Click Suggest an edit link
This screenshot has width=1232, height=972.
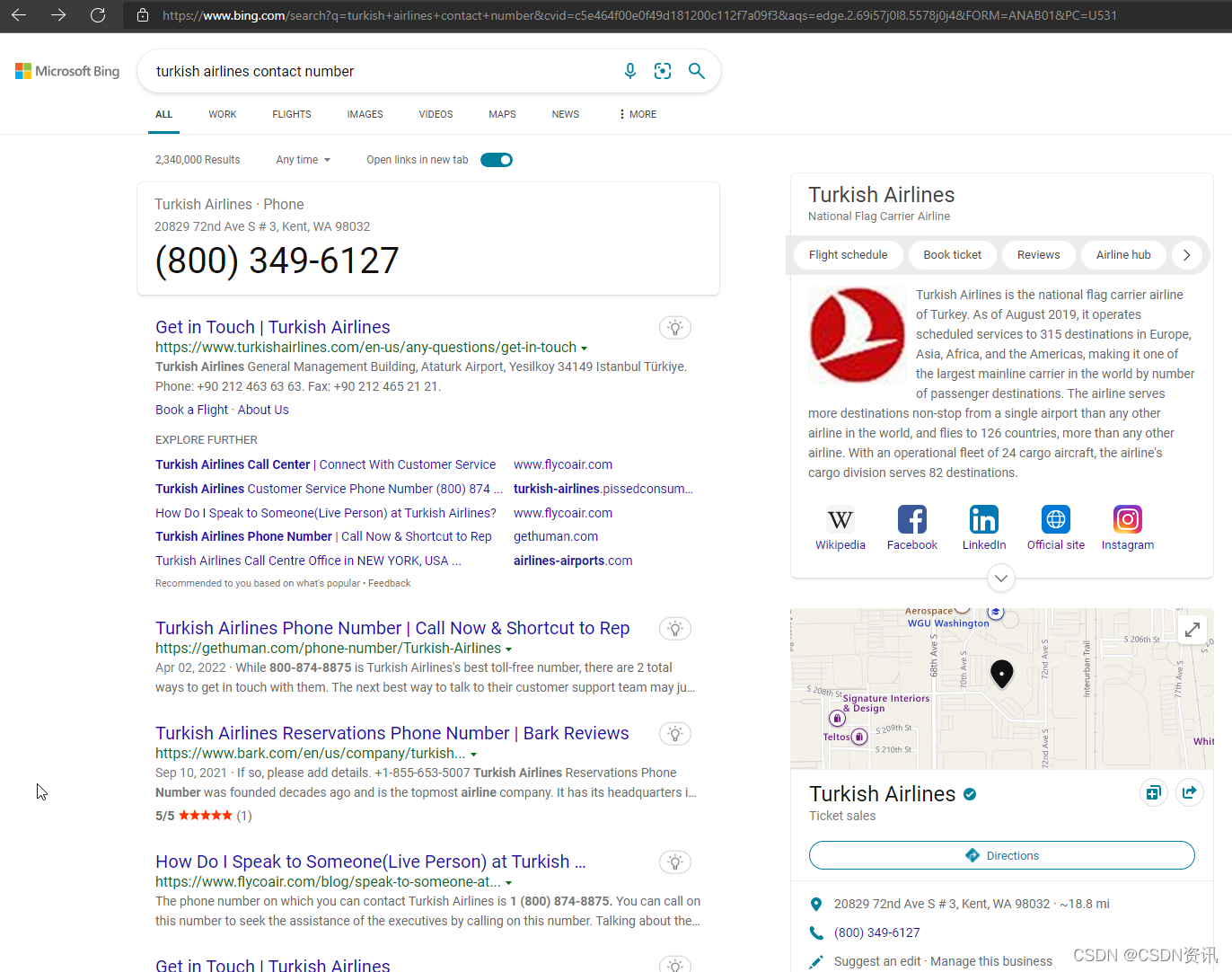[877, 961]
